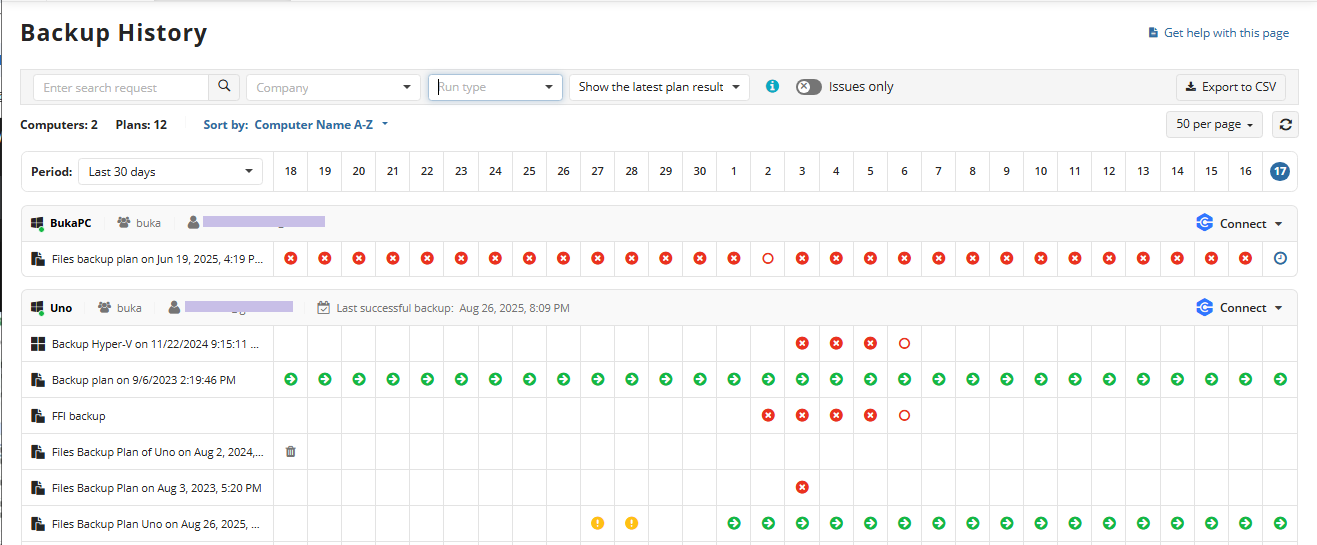Click the clock status icon in BukaPC row

point(1280,258)
